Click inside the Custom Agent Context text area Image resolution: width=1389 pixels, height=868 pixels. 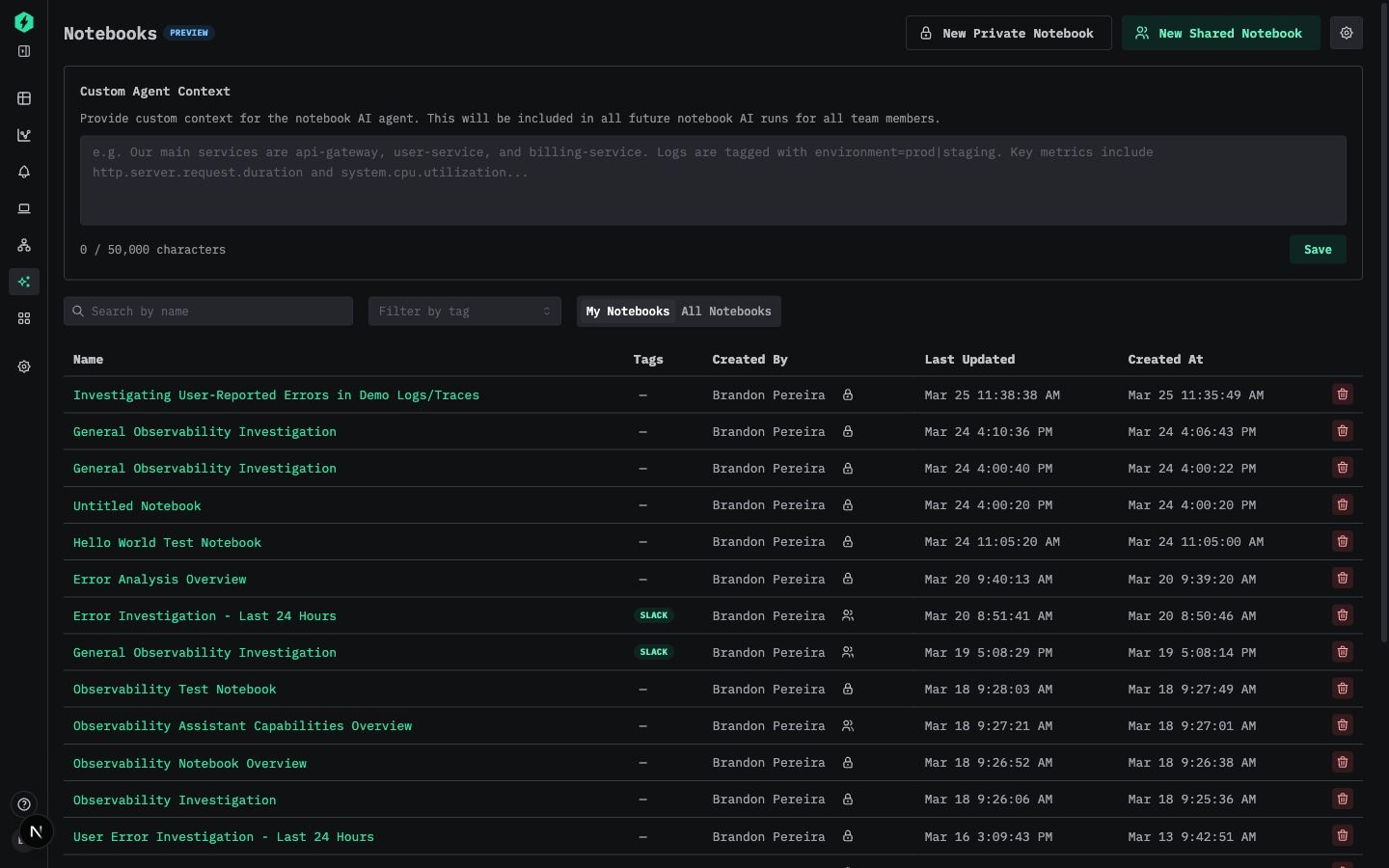coord(712,180)
